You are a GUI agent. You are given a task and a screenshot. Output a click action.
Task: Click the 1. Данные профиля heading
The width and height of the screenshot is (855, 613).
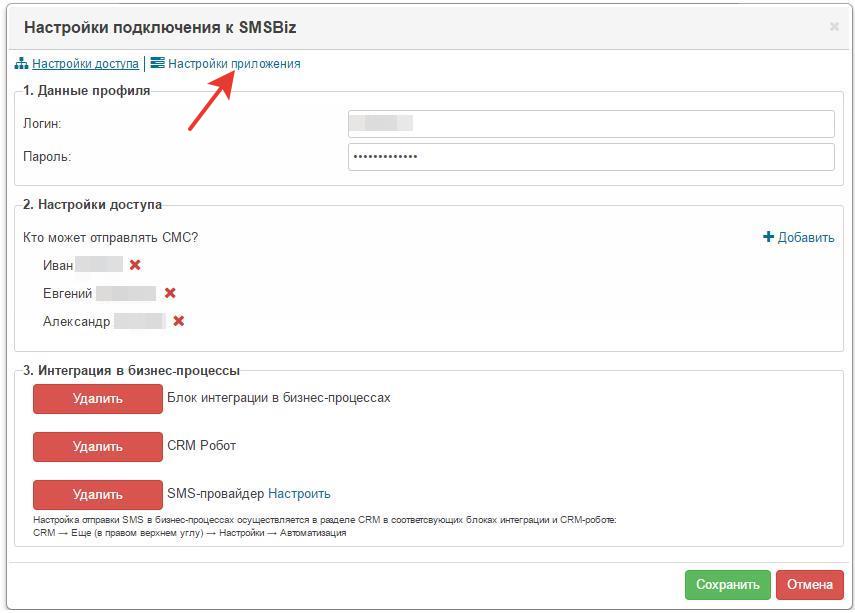pos(87,91)
